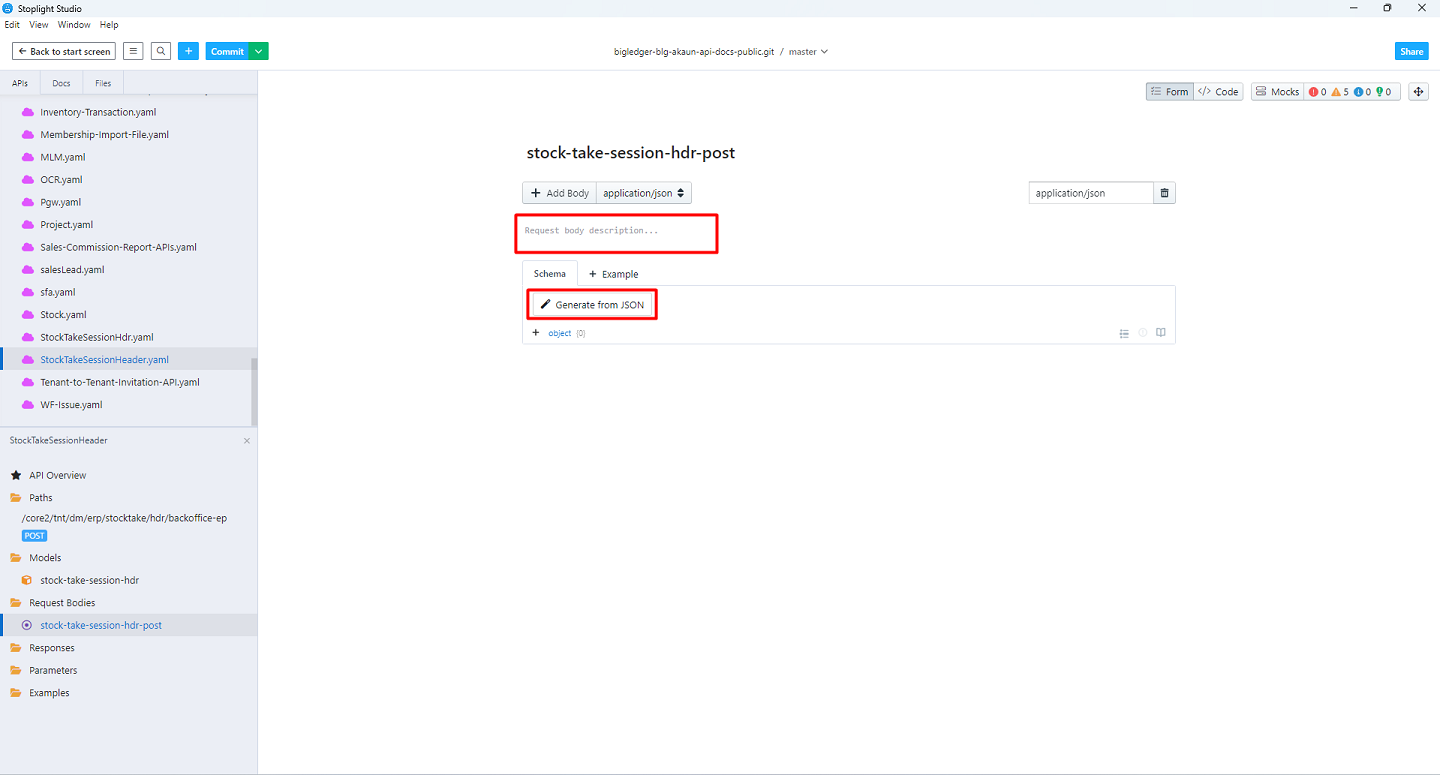Open StockTakeSessionHdr.yaml file

97,337
